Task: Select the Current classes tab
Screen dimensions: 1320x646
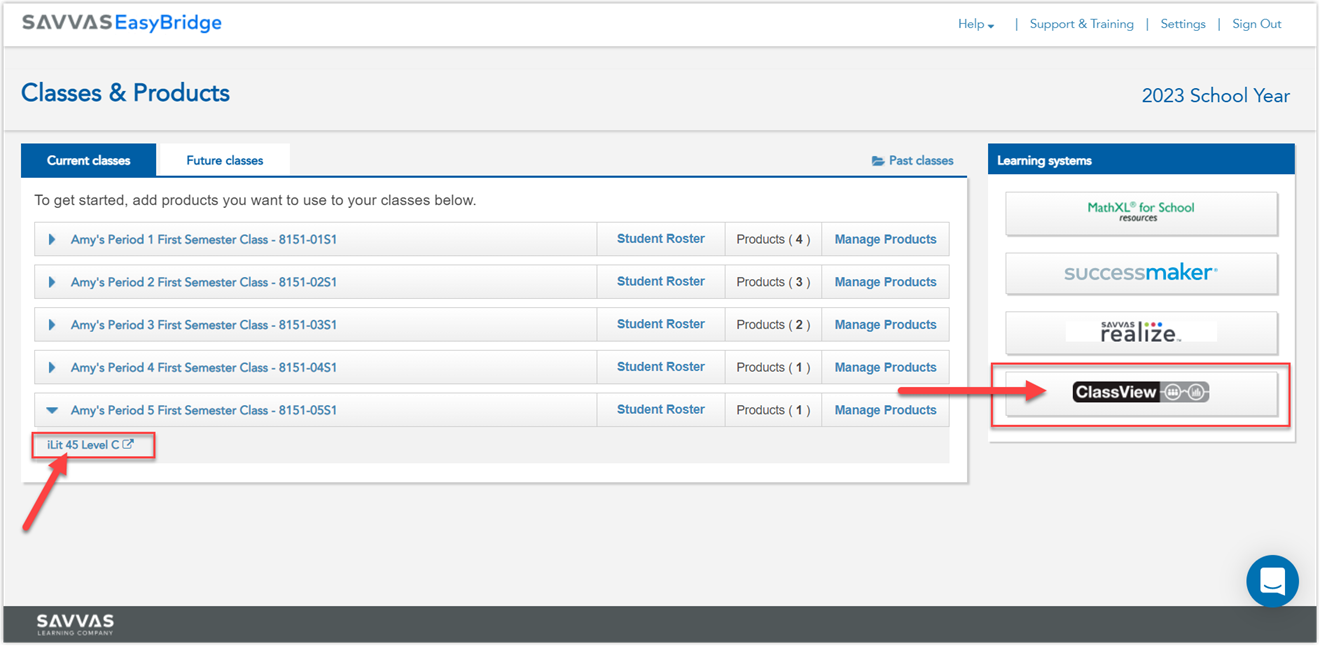Action: pos(88,160)
